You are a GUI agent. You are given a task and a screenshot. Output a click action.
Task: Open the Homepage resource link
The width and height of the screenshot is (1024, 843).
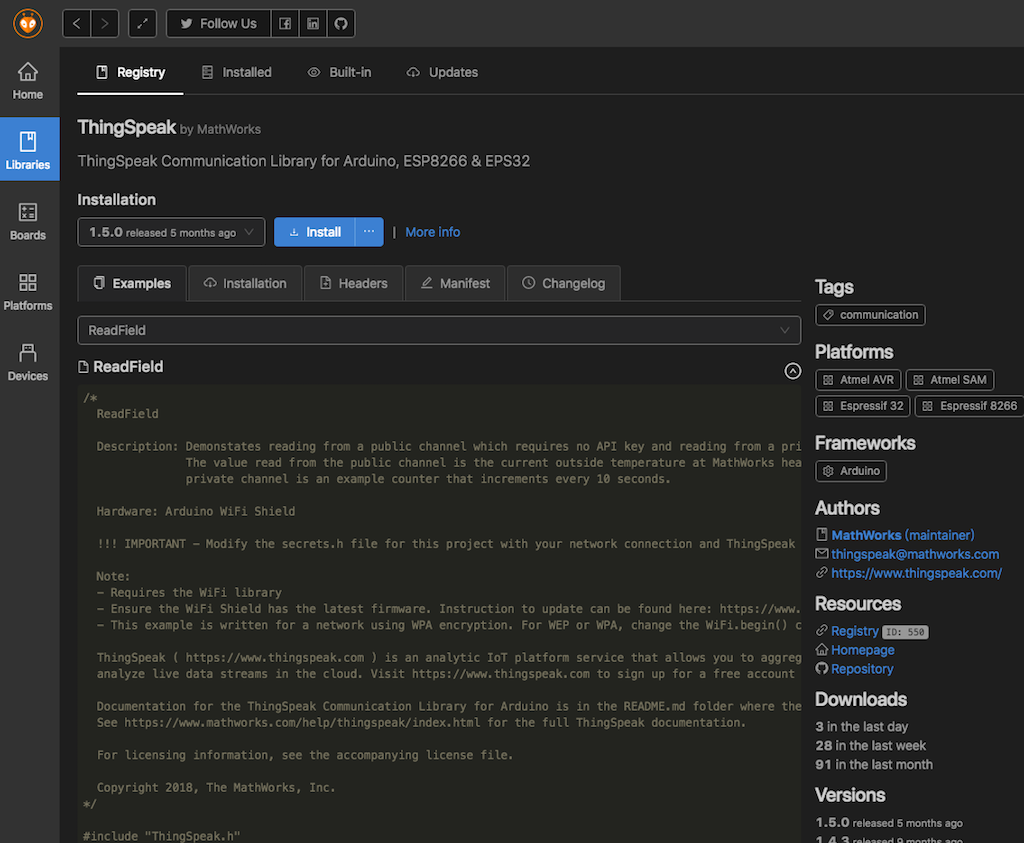[862, 650]
